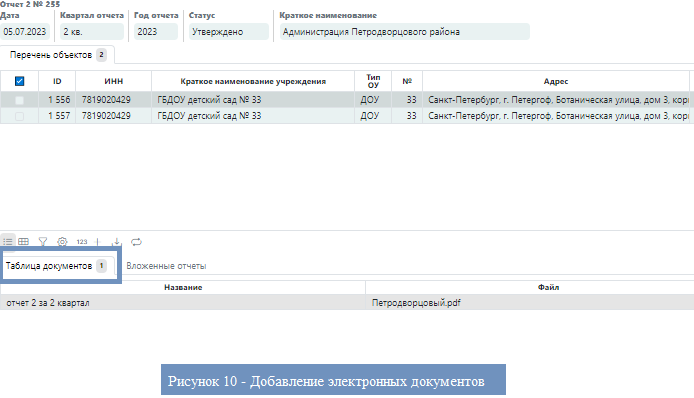This screenshot has width=694, height=398.
Task: Toggle the select-all header checkbox
Action: pyautogui.click(x=19, y=81)
